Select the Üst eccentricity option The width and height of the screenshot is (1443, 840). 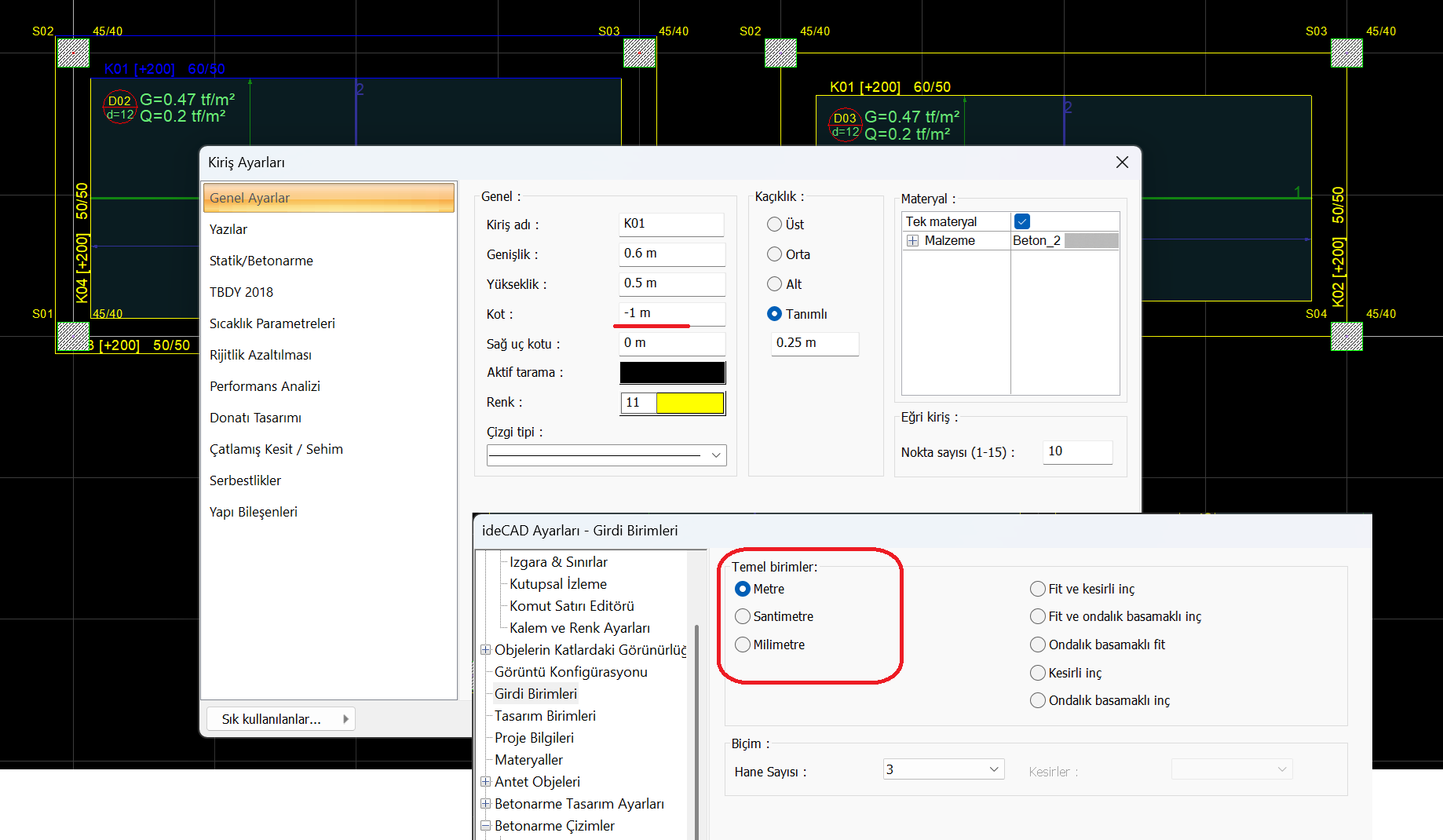pyautogui.click(x=774, y=225)
